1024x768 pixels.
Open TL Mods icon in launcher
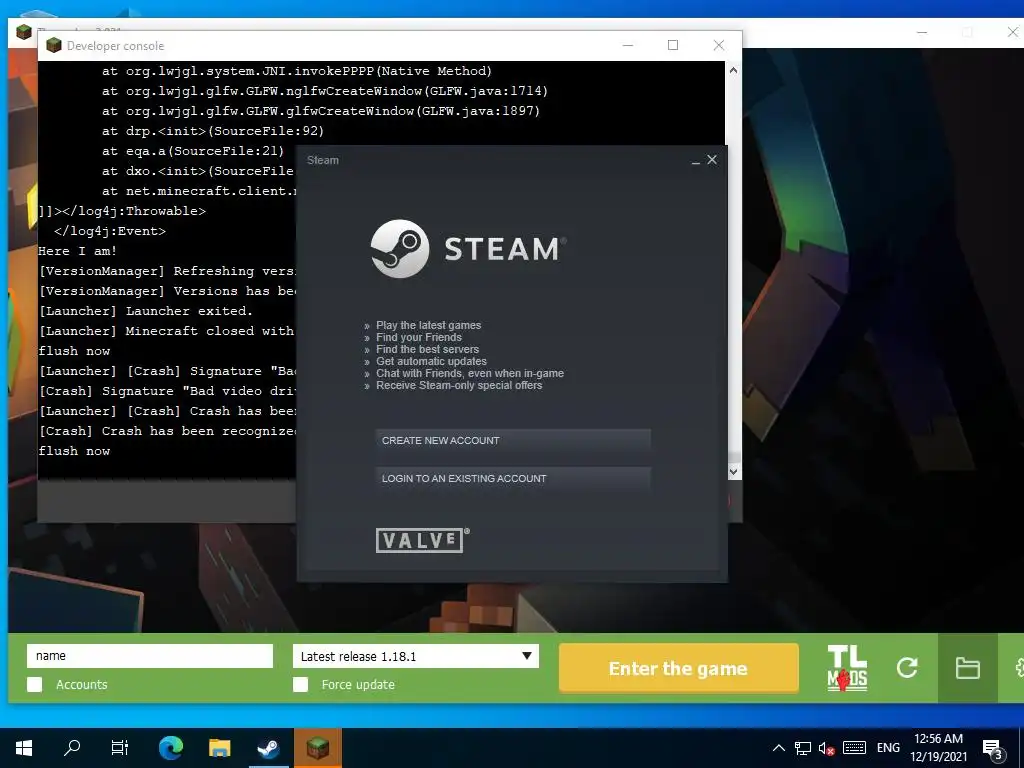point(847,668)
